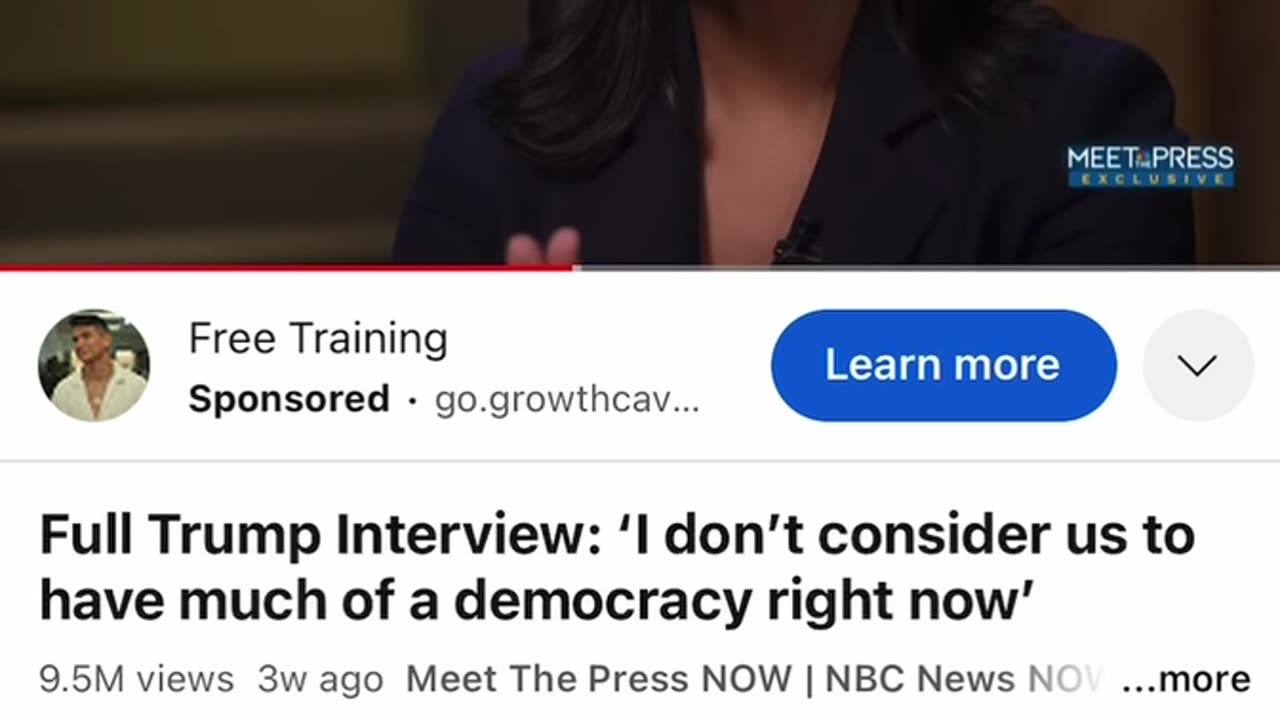Click the second title line about democracy
The height and width of the screenshot is (720, 1280).
coord(536,600)
